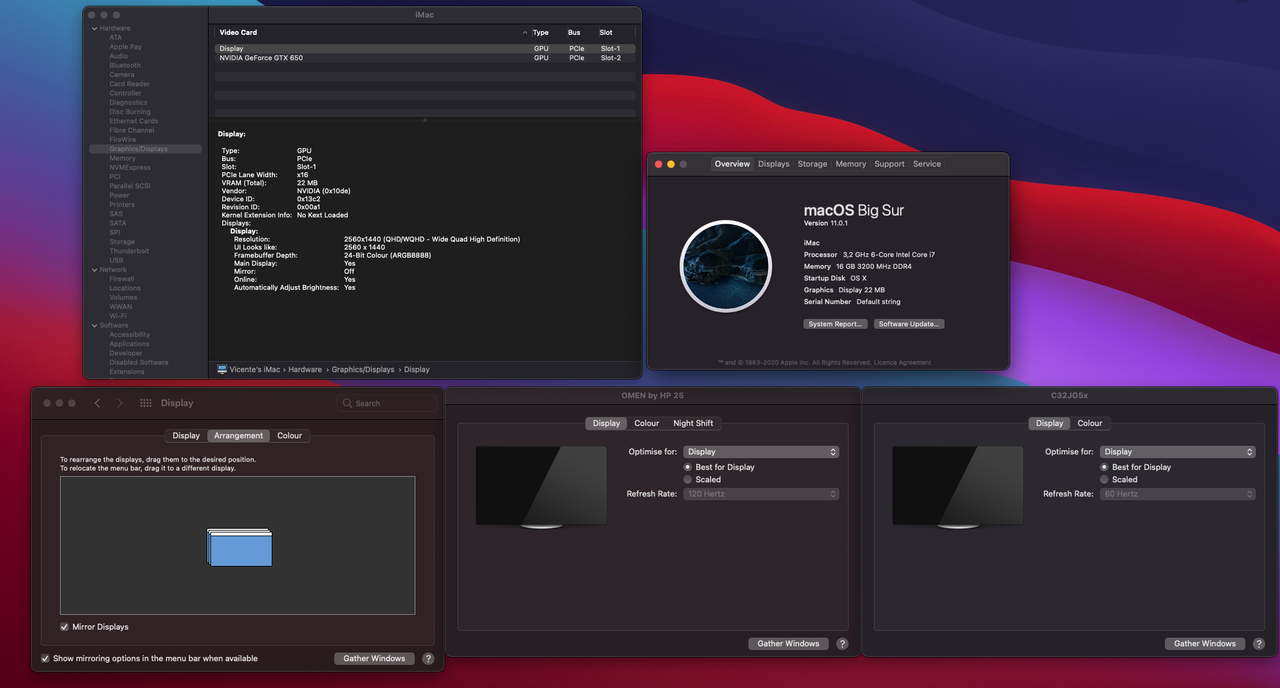
Task: Open the Service tab
Action: click(927, 164)
